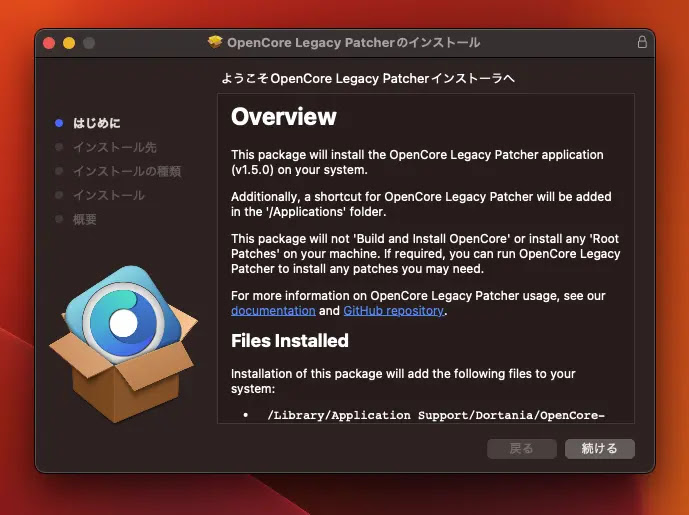Click the Files Installed heading
This screenshot has height=515, width=689.
click(x=290, y=341)
